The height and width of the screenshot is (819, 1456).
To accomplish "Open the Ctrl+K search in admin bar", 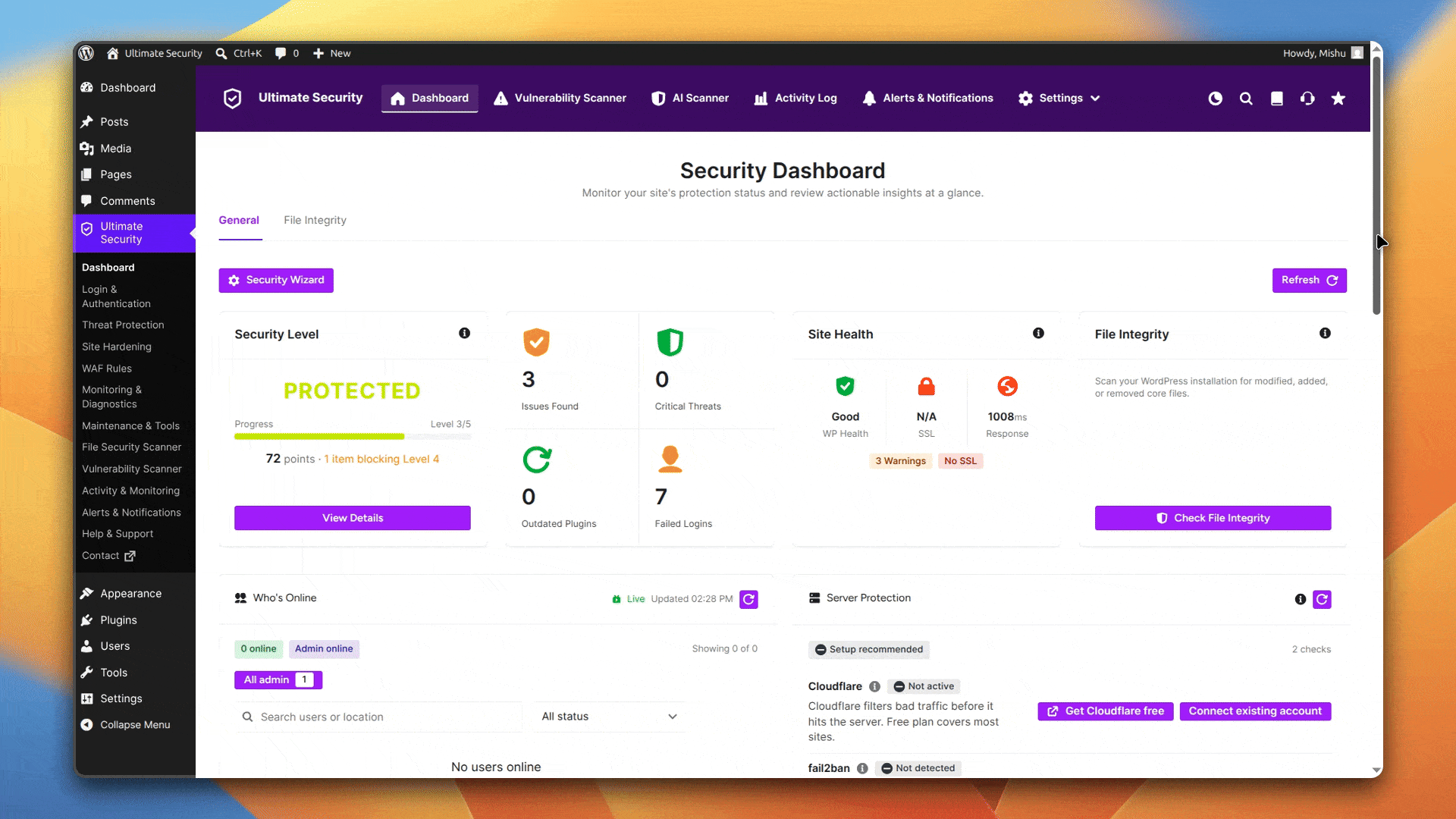I will tap(239, 53).
